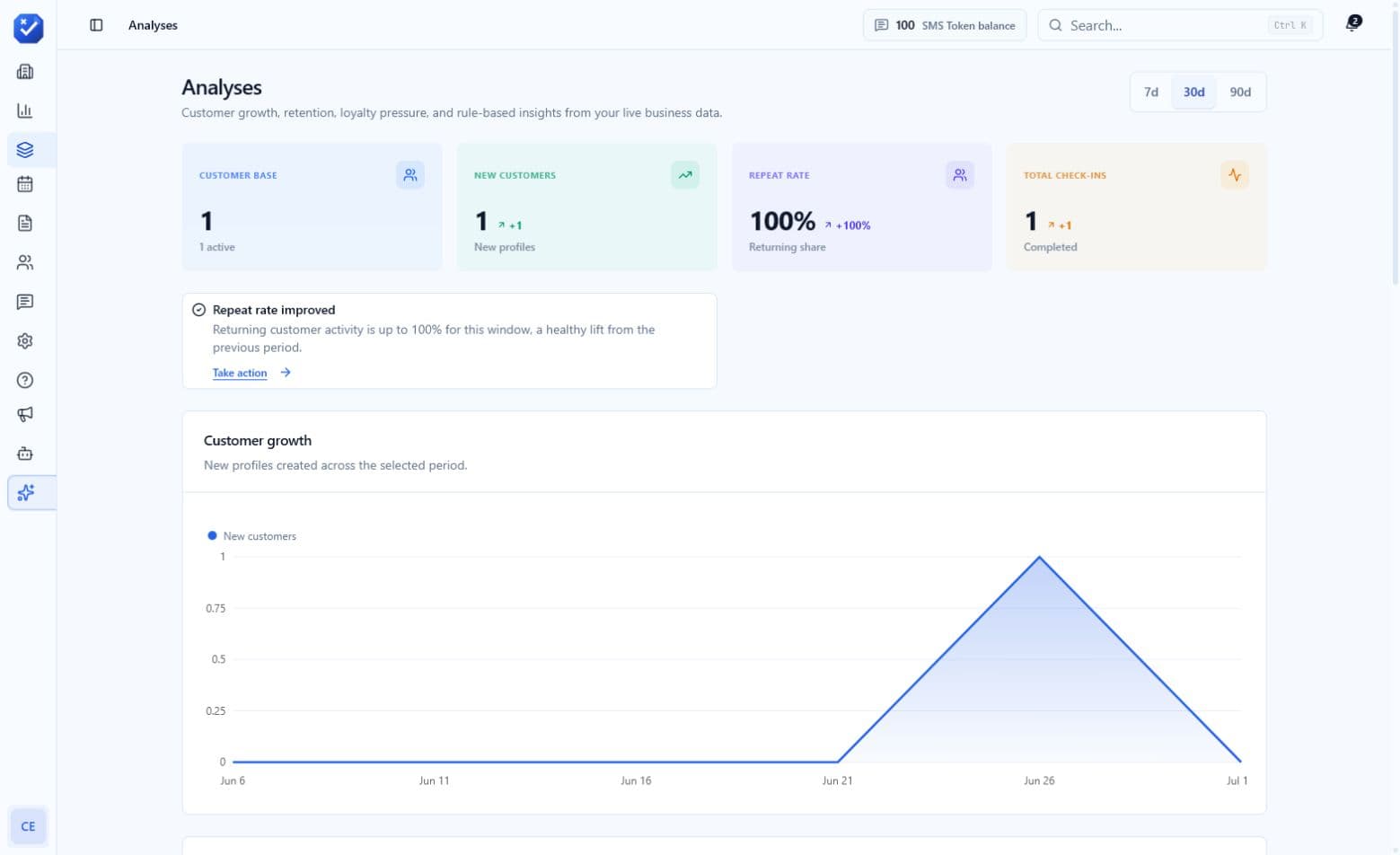Click the Total Check-ins activity icon

[x=1235, y=175]
